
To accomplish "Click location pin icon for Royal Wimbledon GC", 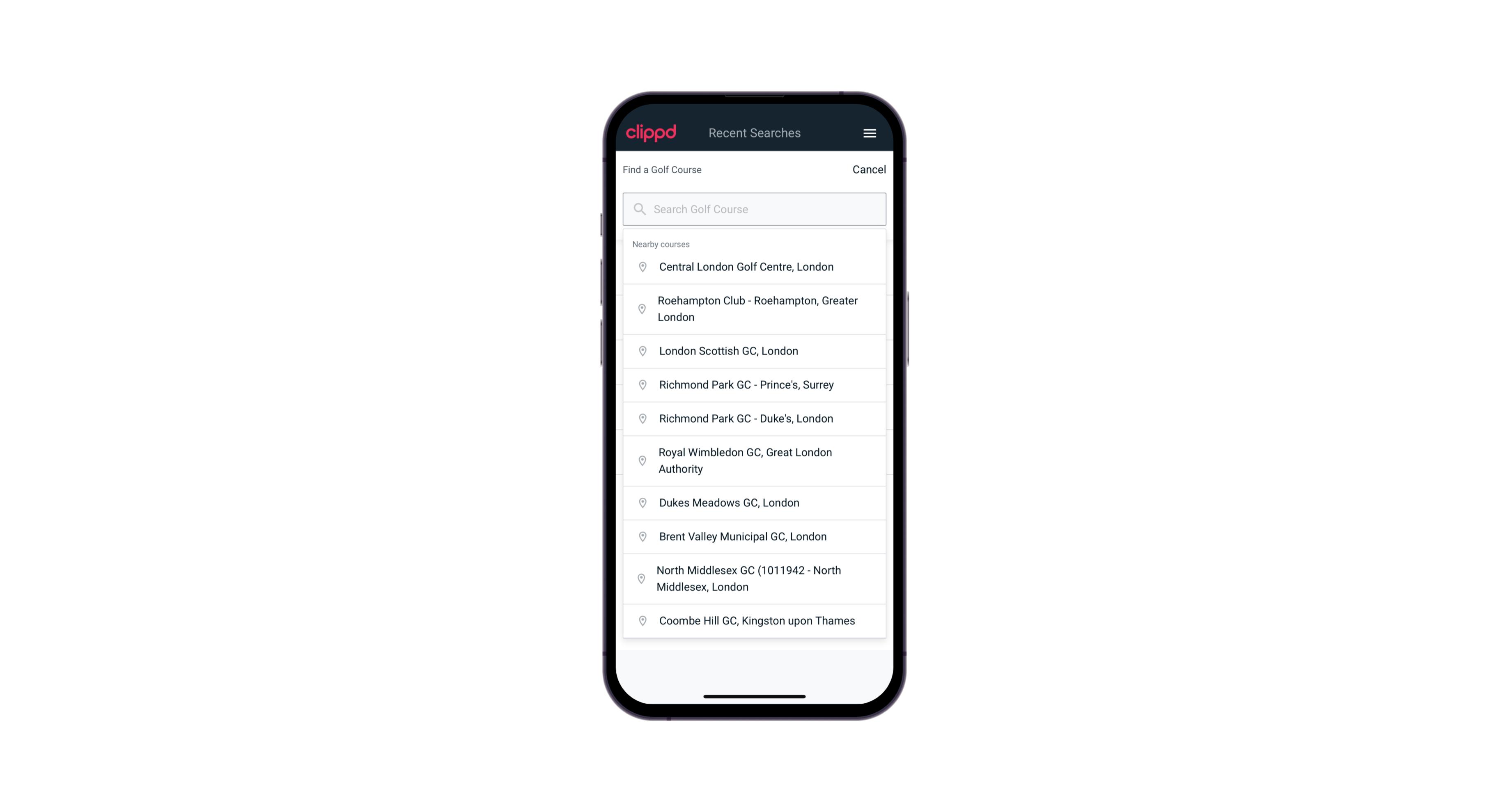I will (641, 460).
